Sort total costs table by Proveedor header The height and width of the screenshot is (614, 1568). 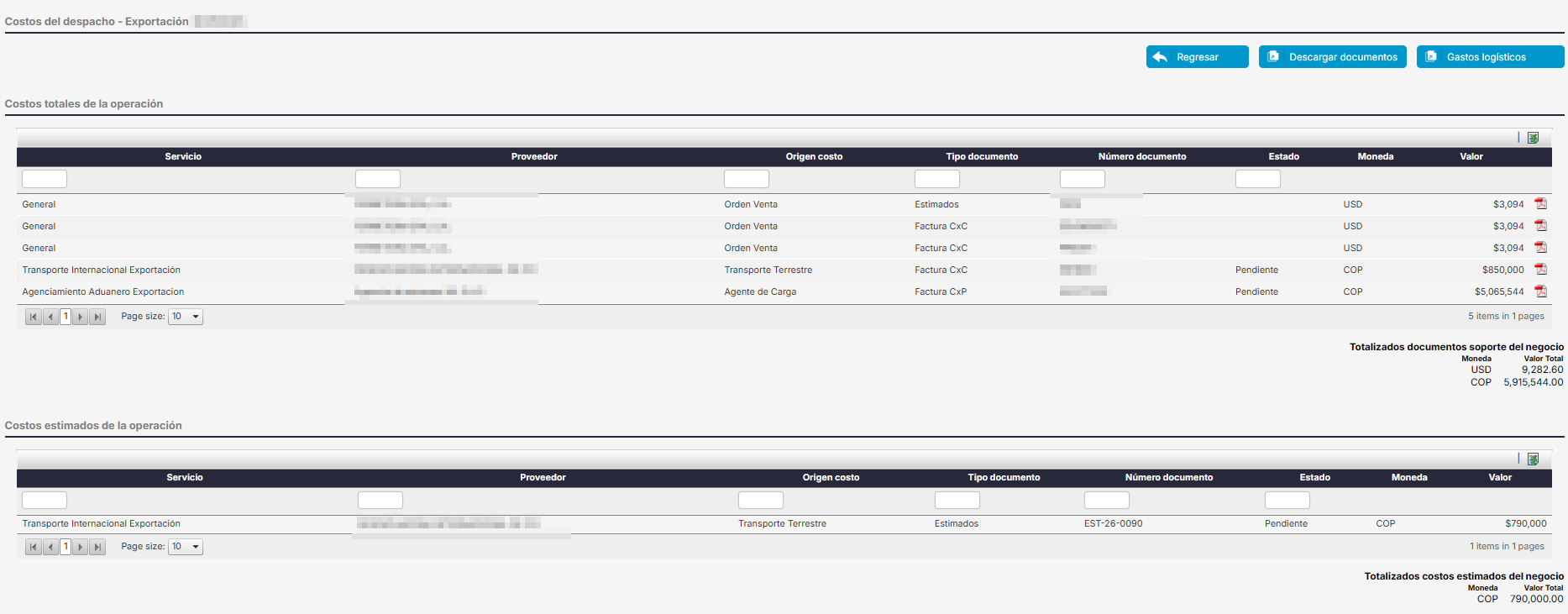[x=534, y=157]
